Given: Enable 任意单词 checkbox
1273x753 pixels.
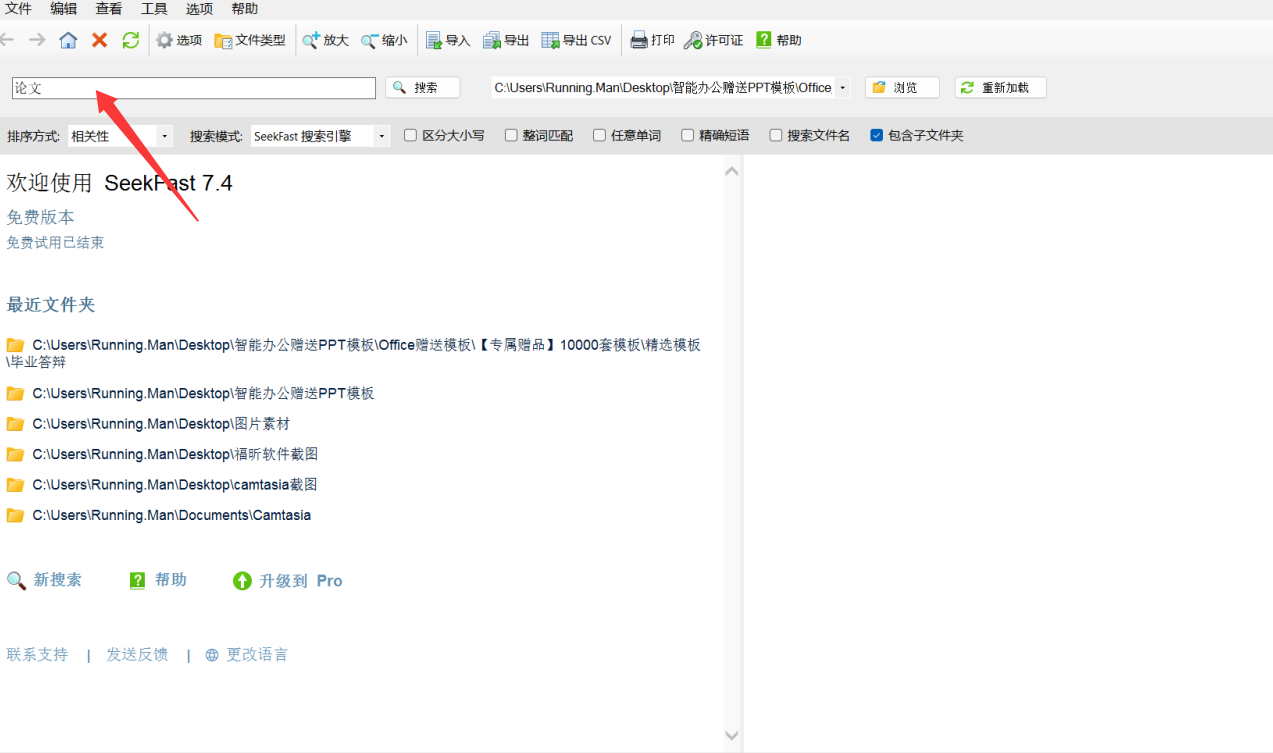Looking at the screenshot, I should [x=599, y=135].
